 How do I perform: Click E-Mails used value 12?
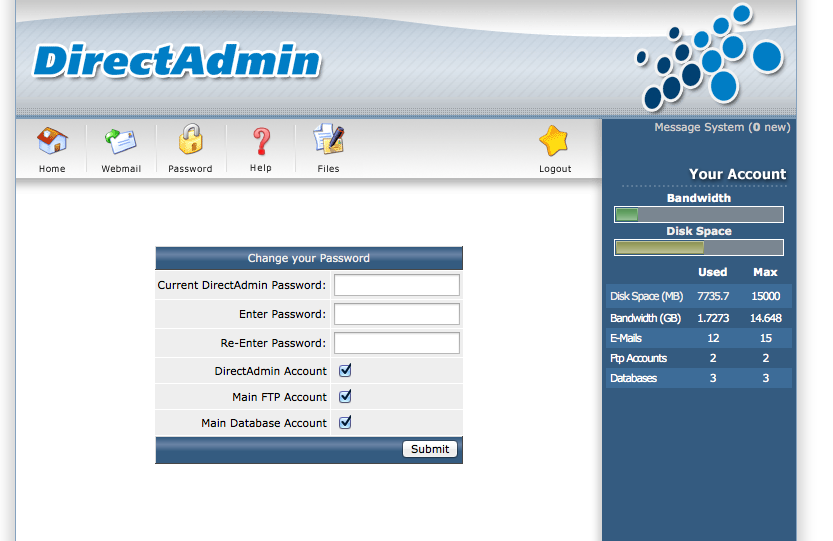tap(713, 338)
